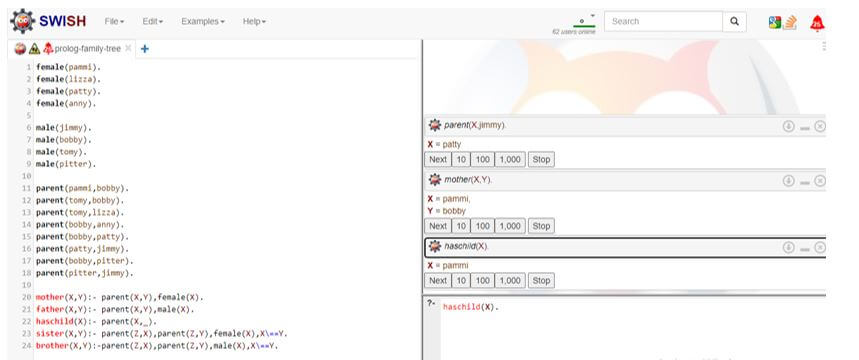Screen dimensions: 859x360
Task: Open the Help menu
Action: pyautogui.click(x=254, y=21)
